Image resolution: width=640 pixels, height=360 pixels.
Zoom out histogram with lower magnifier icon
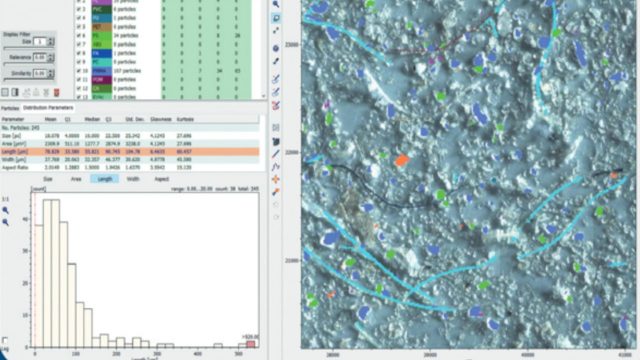click(5, 222)
